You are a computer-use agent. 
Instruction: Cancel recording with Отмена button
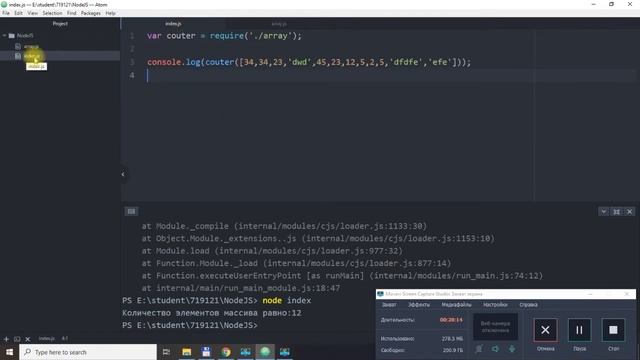545,330
